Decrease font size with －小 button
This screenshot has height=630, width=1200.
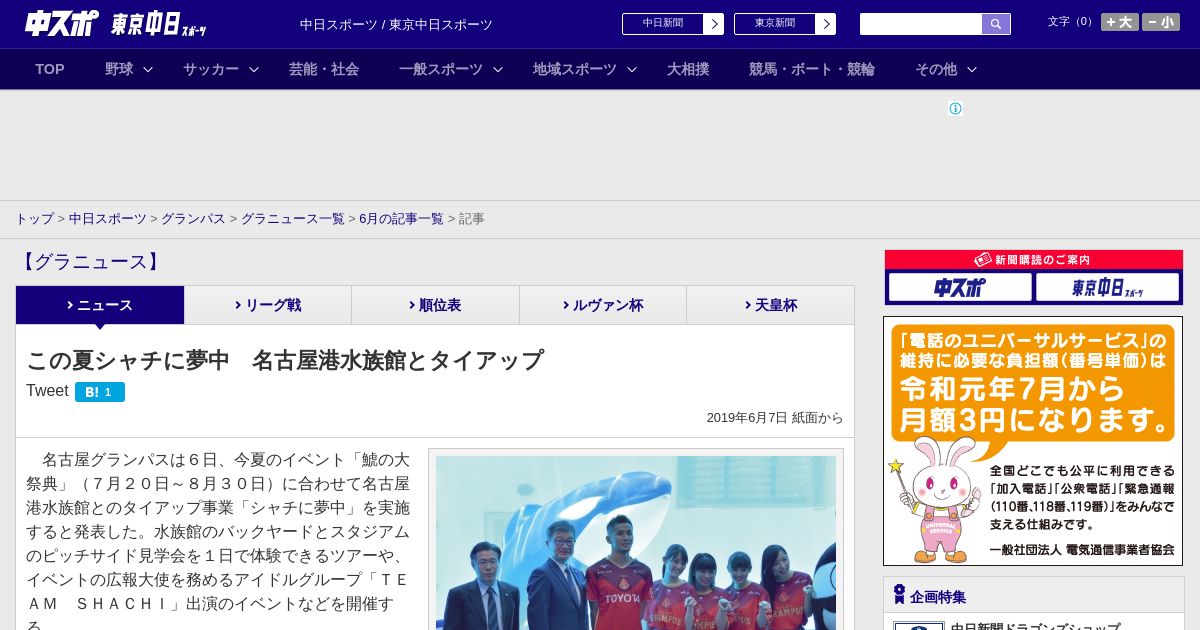1161,22
